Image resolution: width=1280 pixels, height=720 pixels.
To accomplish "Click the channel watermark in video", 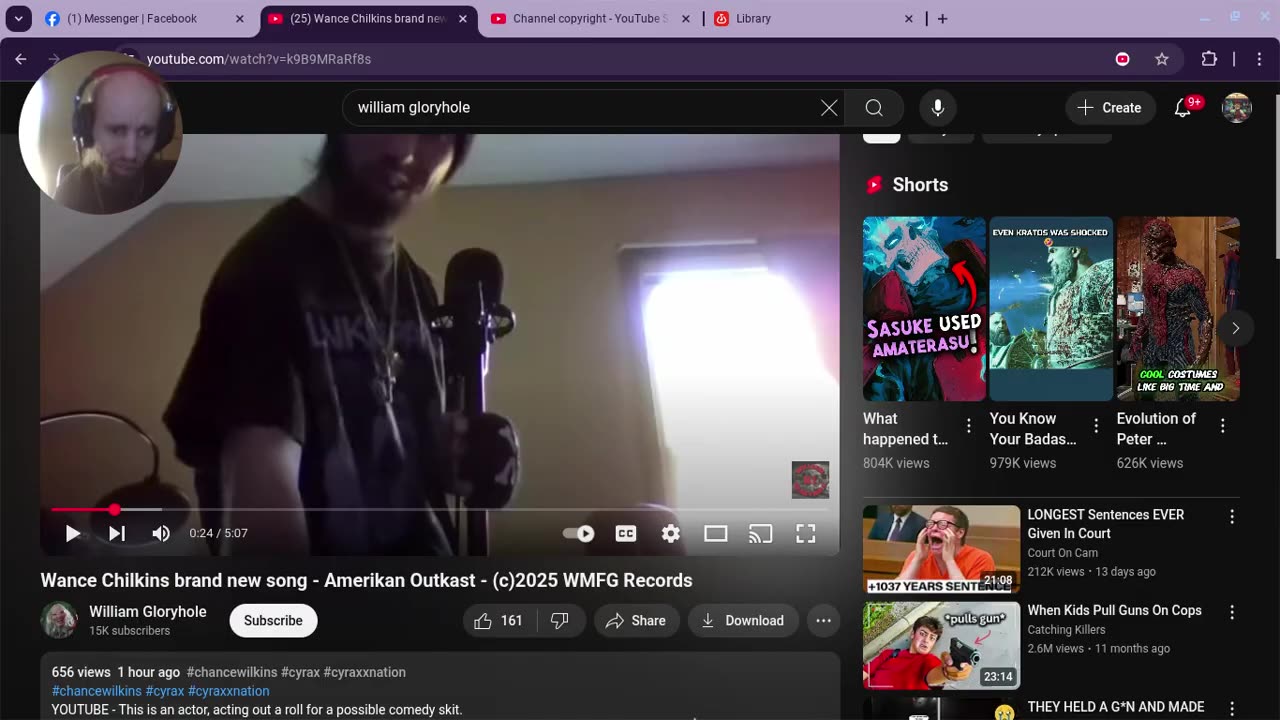I will click(810, 480).
